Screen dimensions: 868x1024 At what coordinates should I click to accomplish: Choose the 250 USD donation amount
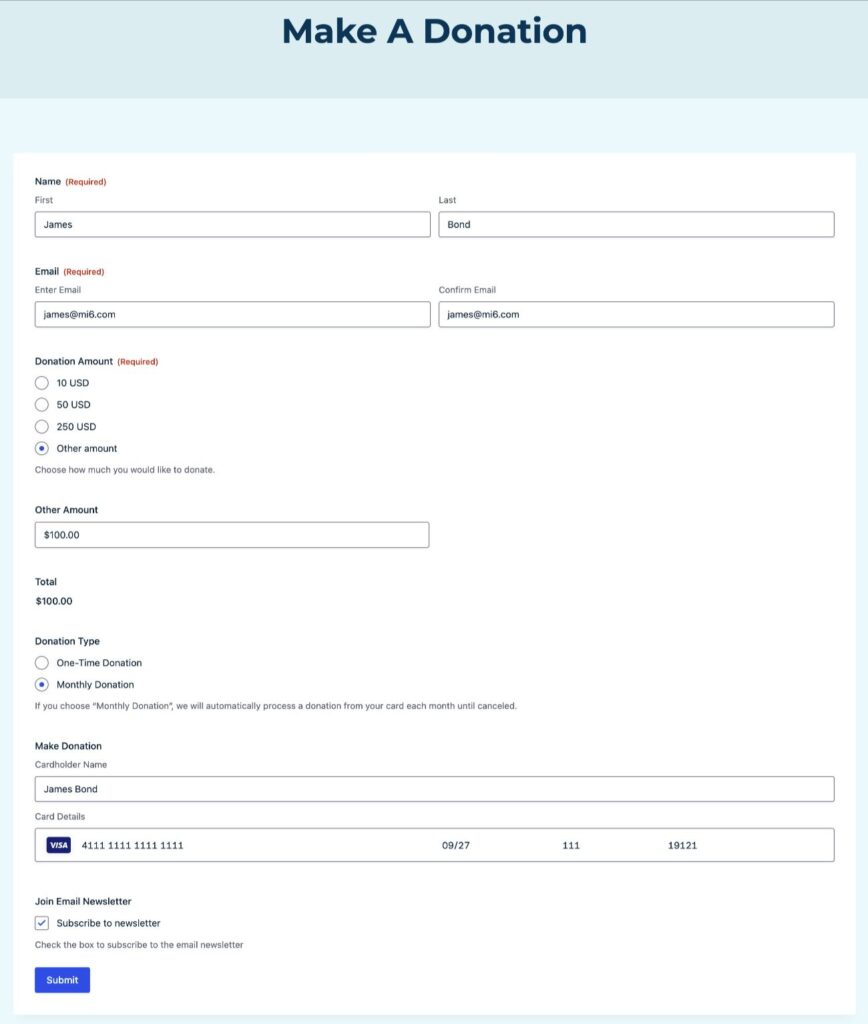42,426
